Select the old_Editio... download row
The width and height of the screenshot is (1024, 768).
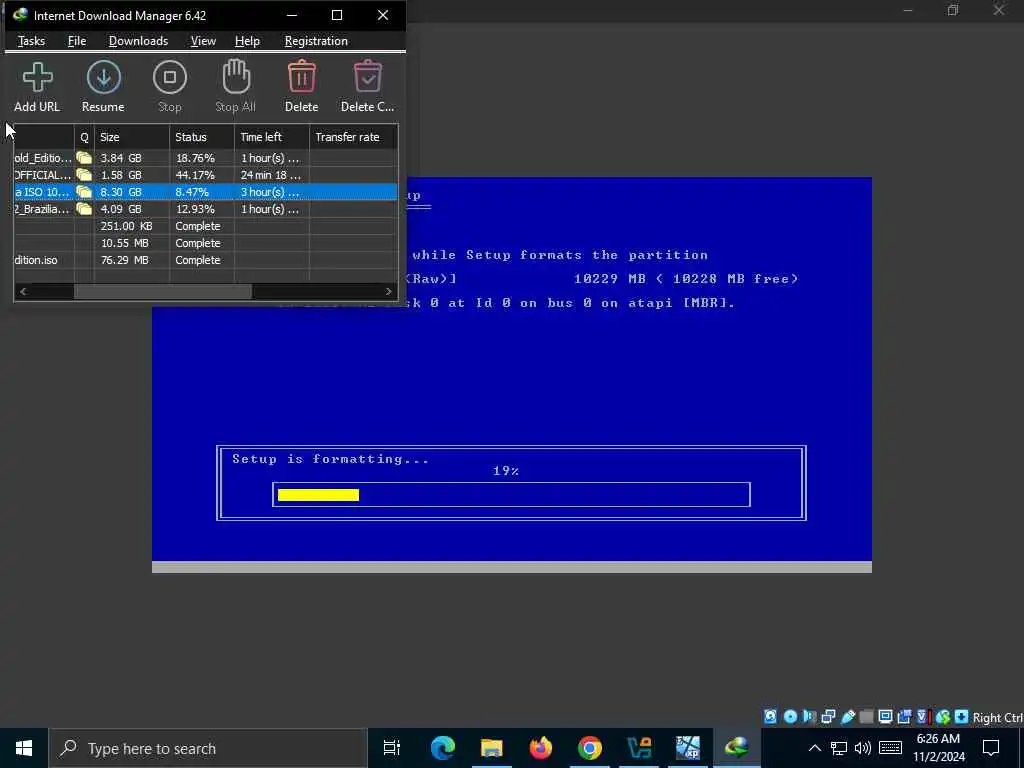(206, 157)
